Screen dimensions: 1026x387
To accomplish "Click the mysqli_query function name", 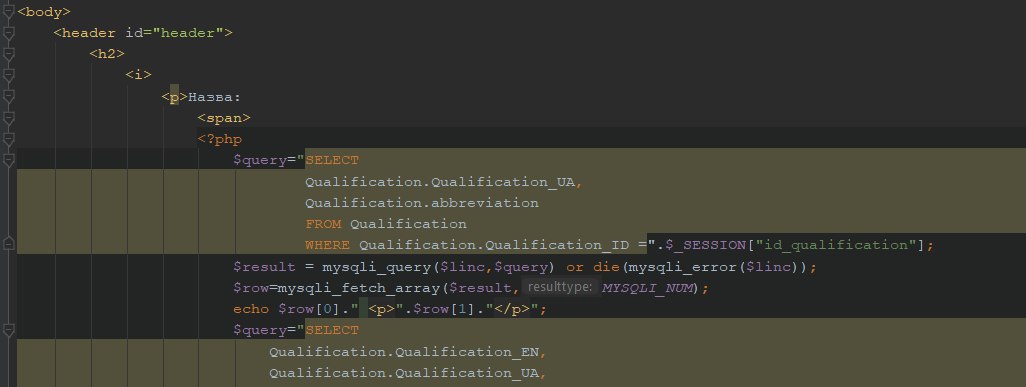I will (372, 267).
